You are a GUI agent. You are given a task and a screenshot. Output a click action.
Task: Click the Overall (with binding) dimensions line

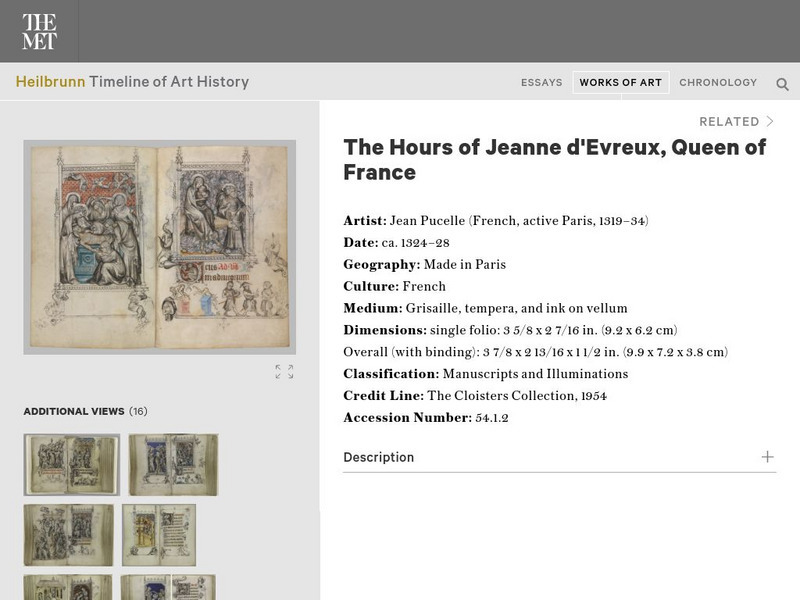(536, 352)
